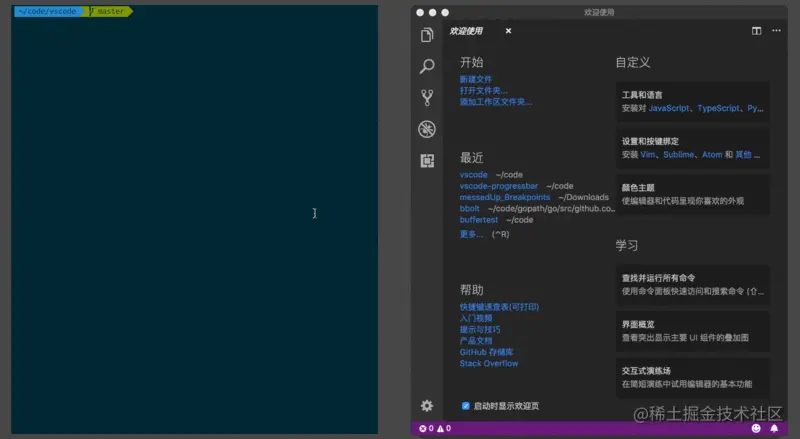The width and height of the screenshot is (800, 439).
Task: Open the 交互式演练场 card
Action: 693,377
